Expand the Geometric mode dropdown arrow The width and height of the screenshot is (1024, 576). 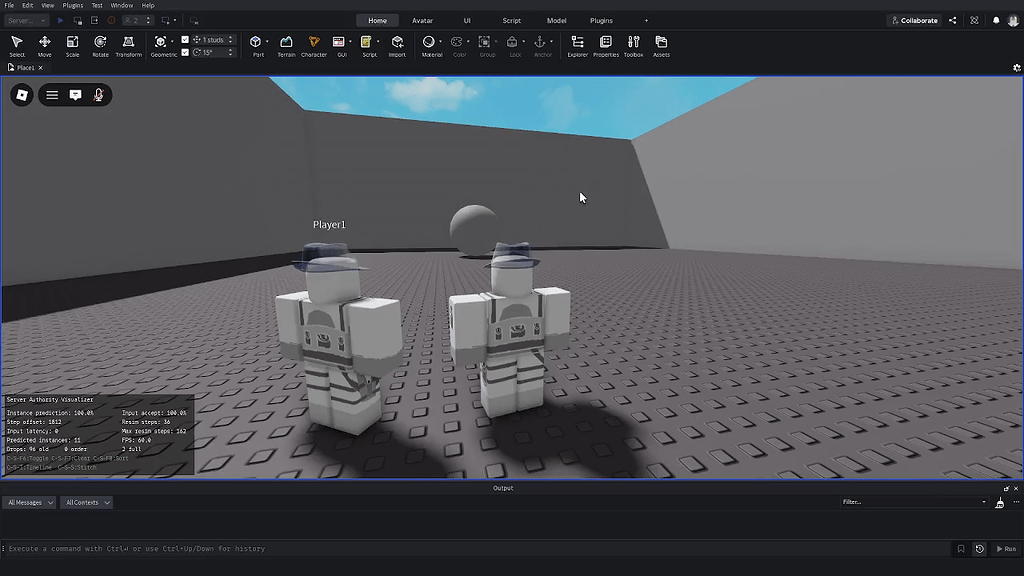[x=172, y=42]
